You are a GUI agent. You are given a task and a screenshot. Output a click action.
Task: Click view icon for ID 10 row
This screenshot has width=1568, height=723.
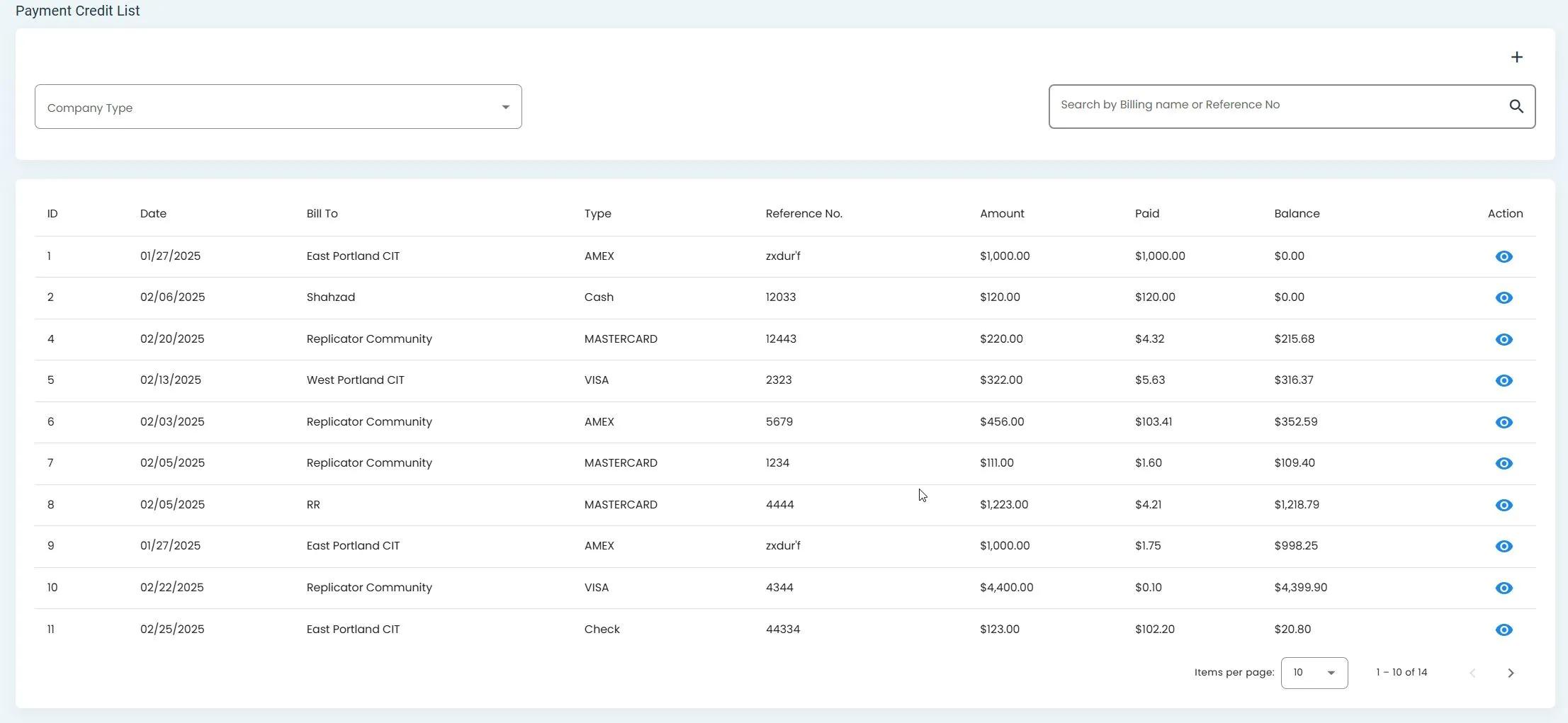(1504, 588)
